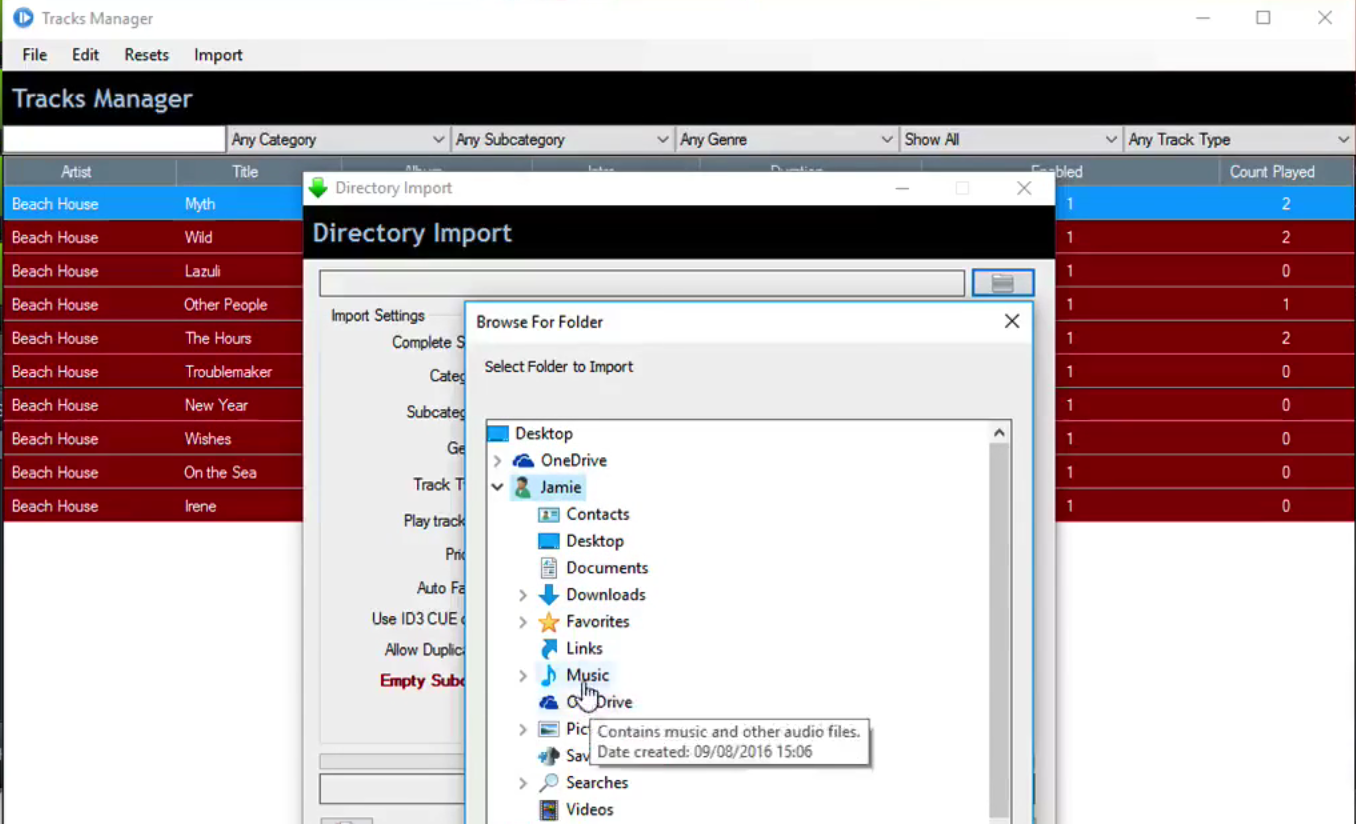
Task: Open the Resets menu
Action: [146, 55]
